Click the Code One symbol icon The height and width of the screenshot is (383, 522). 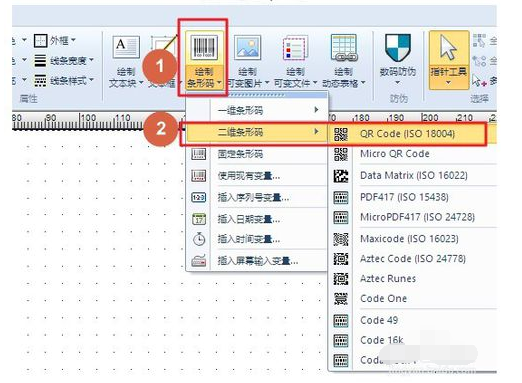[x=341, y=299]
